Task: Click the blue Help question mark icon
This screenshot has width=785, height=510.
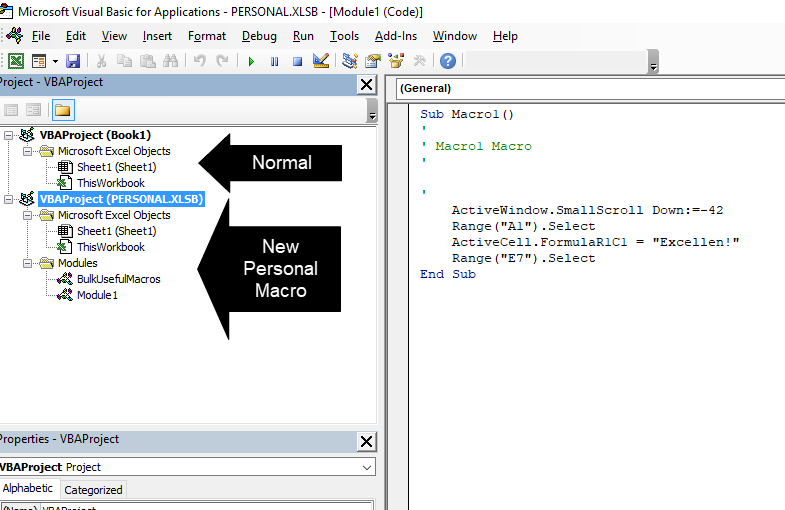Action: 448,61
